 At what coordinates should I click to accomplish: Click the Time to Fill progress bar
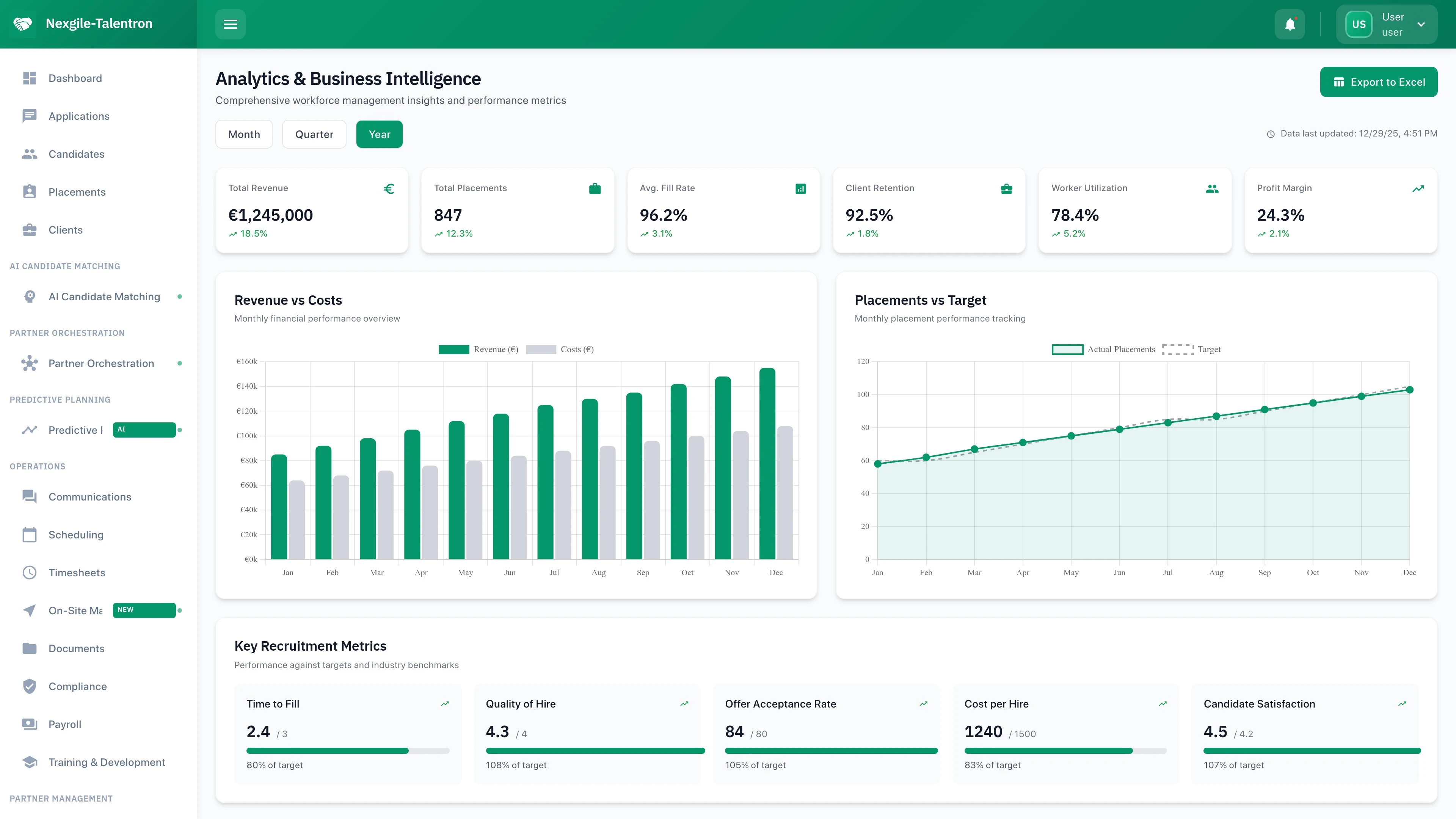click(x=347, y=751)
